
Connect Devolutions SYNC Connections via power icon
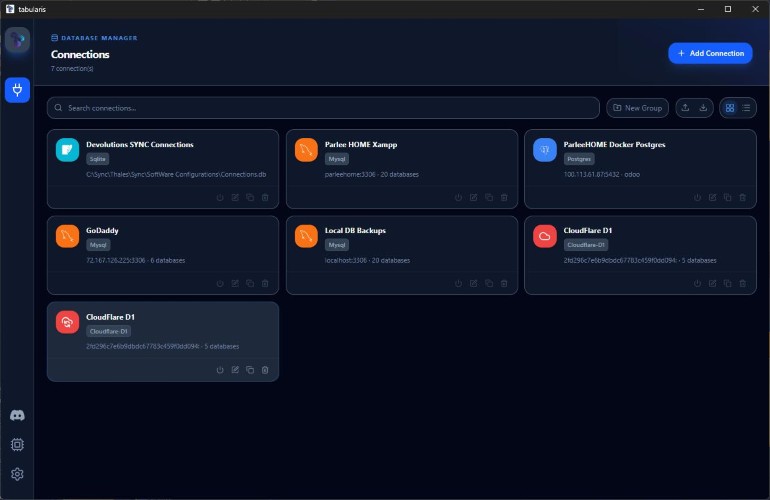coord(220,197)
